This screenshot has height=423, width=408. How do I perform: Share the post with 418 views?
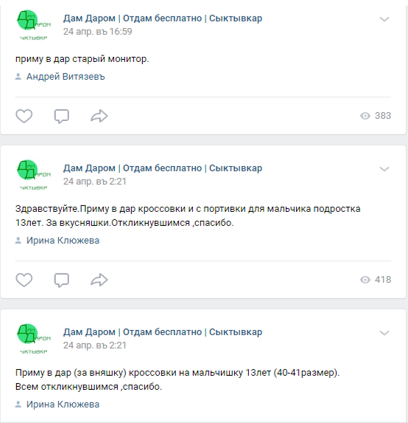coord(99,280)
